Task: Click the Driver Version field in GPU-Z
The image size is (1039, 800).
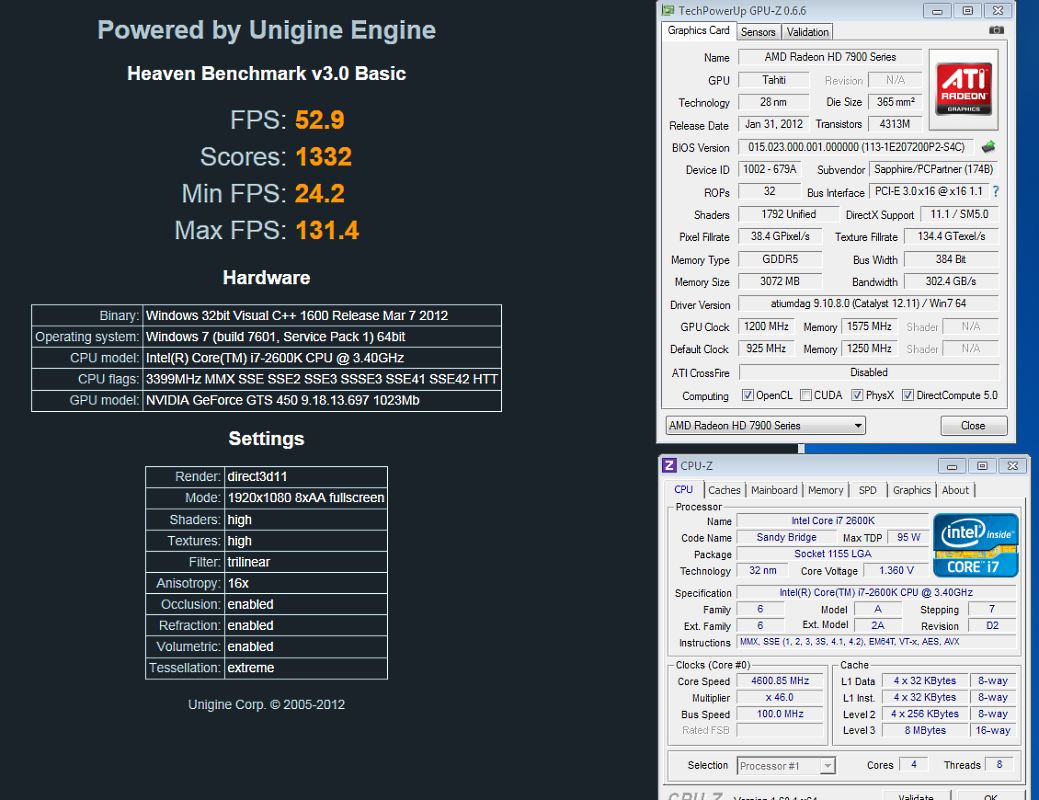Action: (x=868, y=304)
